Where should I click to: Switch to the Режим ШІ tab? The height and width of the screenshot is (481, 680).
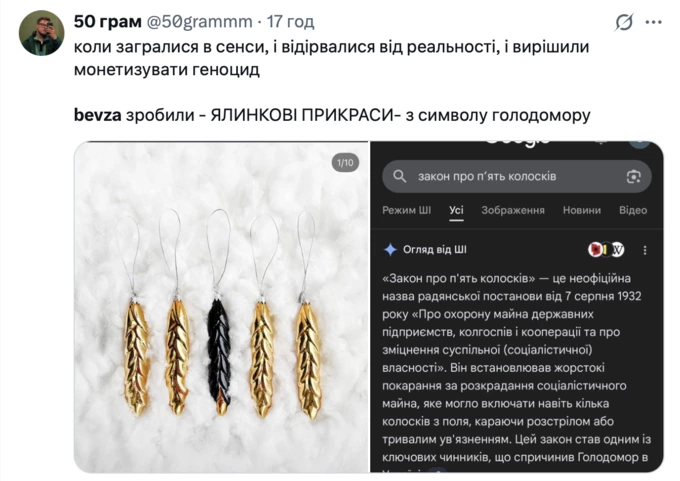[407, 210]
